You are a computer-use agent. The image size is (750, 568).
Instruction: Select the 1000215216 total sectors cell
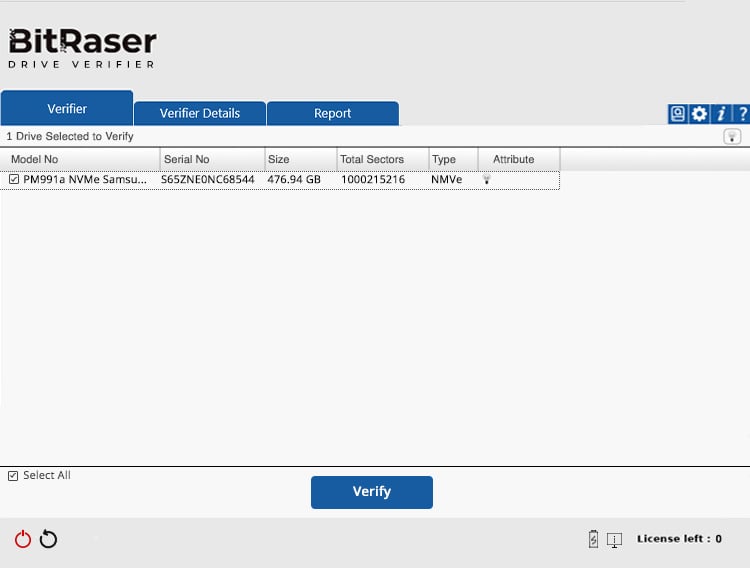tap(373, 179)
